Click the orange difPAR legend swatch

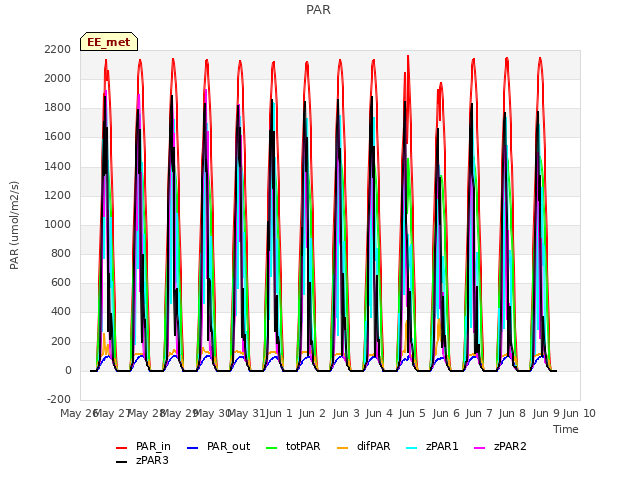click(342, 448)
